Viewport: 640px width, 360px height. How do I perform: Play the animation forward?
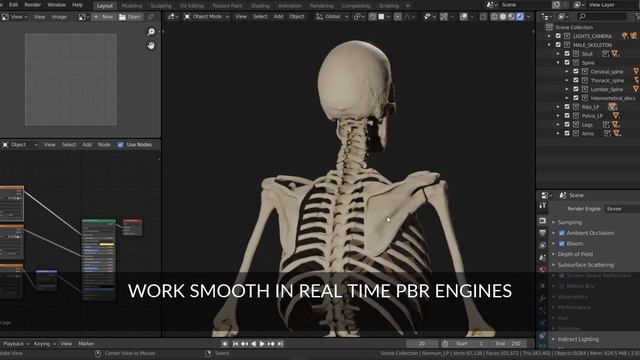click(262, 344)
